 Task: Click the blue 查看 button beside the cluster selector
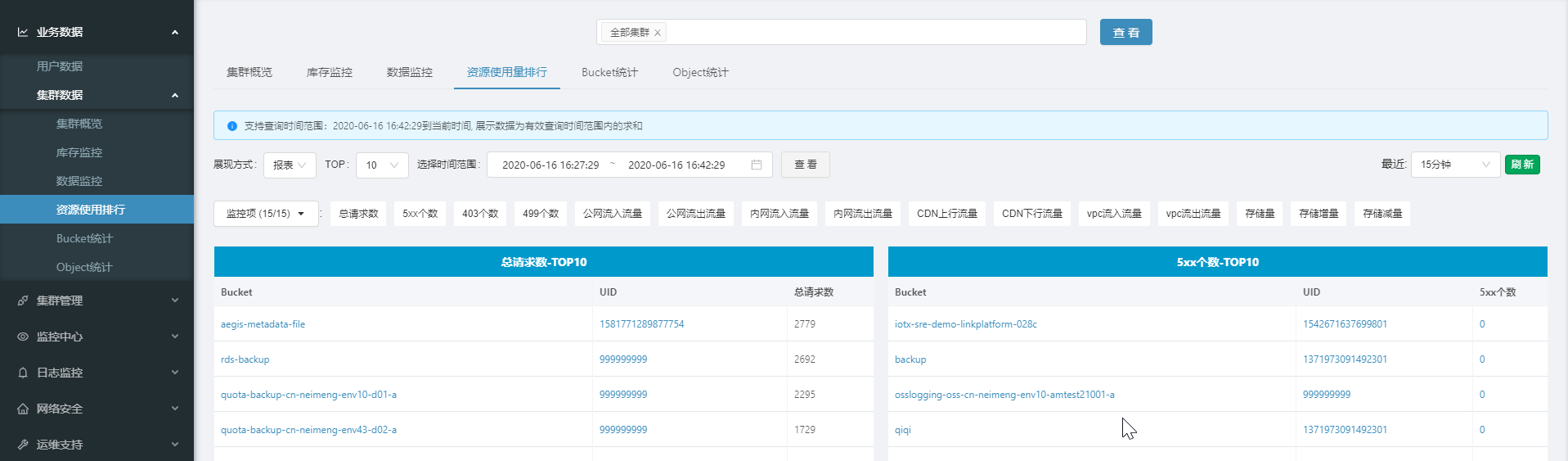(x=1125, y=32)
